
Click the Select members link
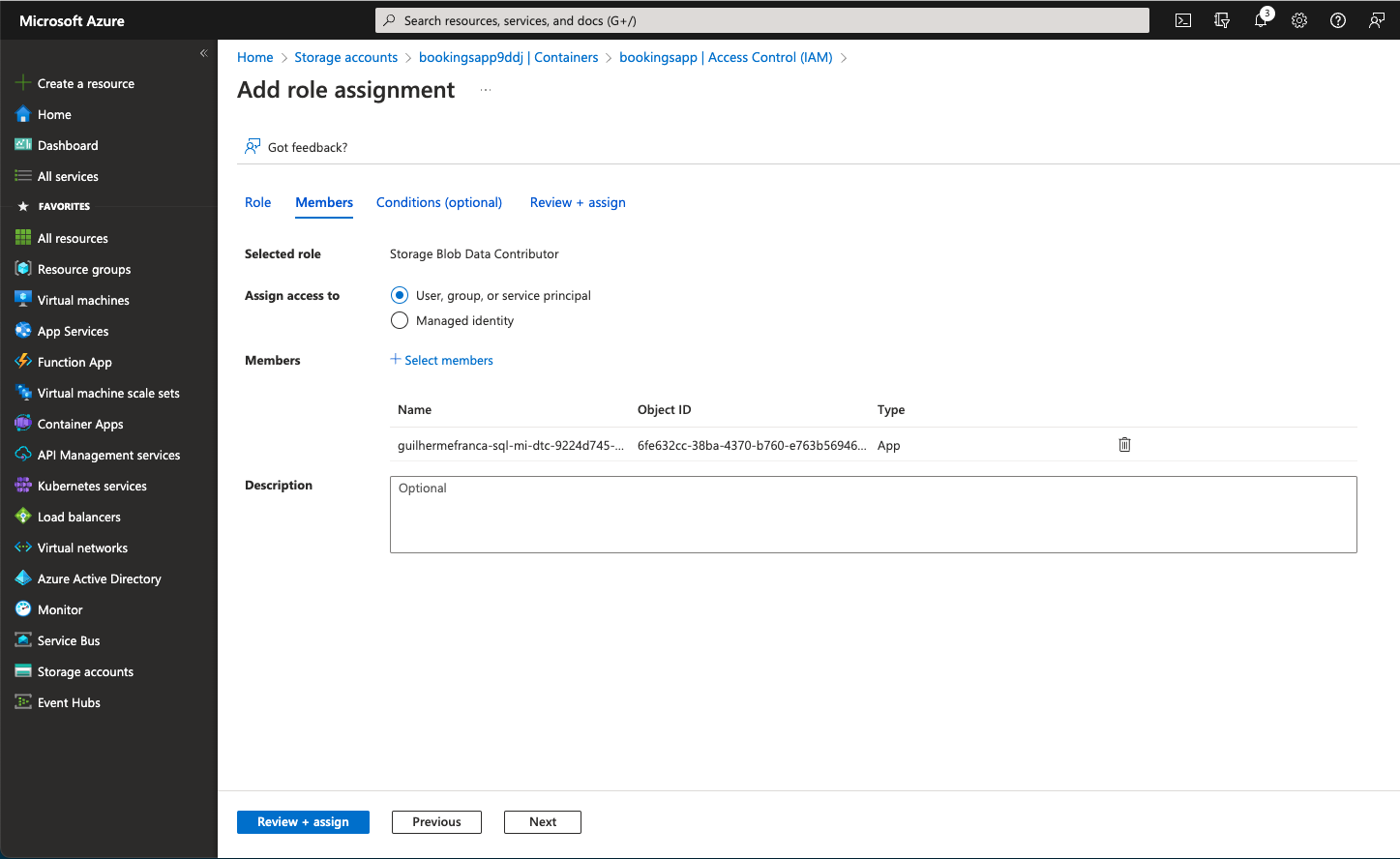click(441, 360)
